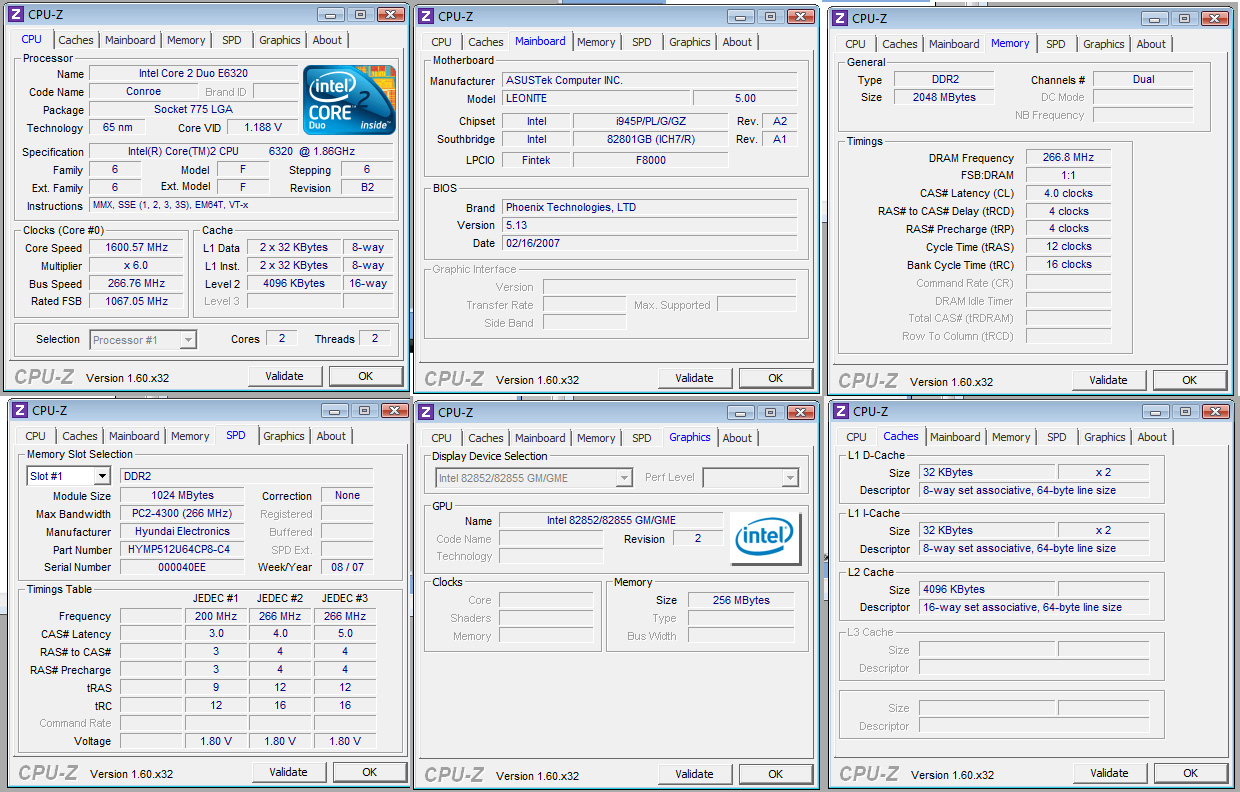
Task: Select Caches tab in Graphics window
Action: [x=486, y=438]
